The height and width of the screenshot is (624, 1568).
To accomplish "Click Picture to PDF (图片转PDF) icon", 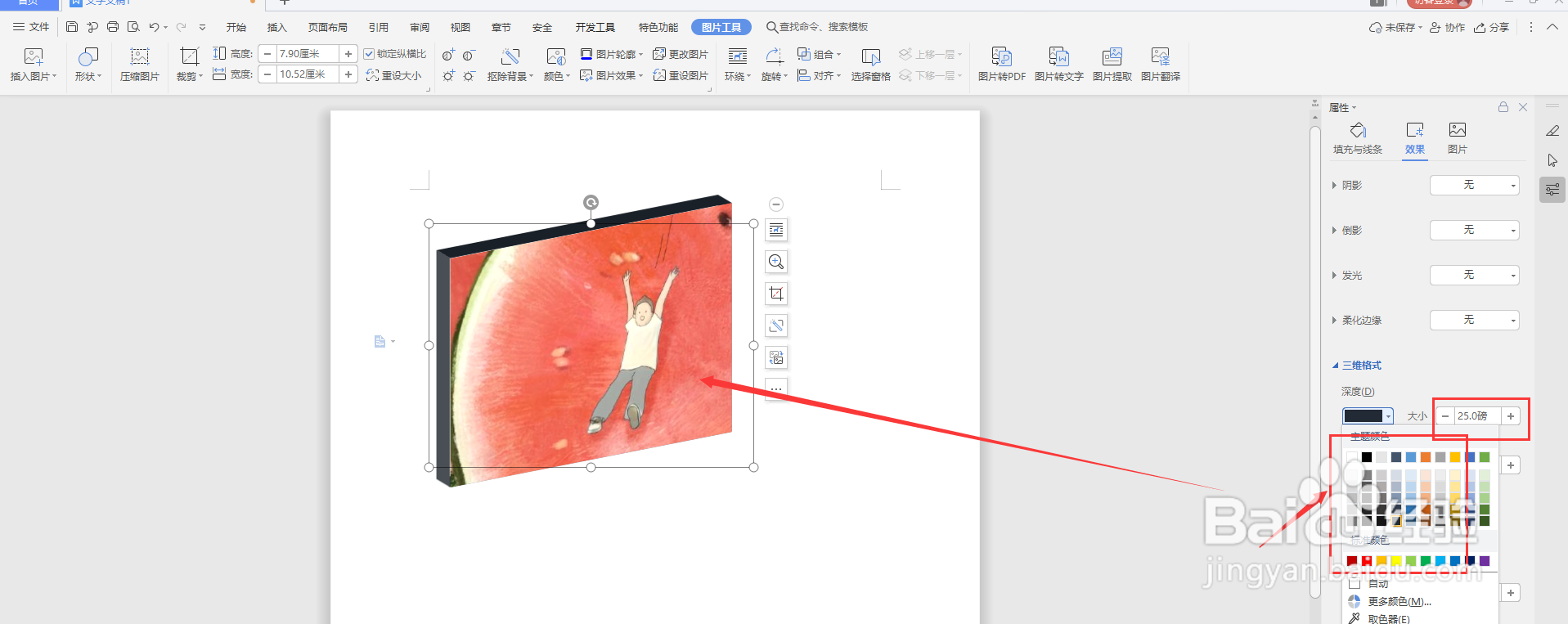I will [1002, 57].
